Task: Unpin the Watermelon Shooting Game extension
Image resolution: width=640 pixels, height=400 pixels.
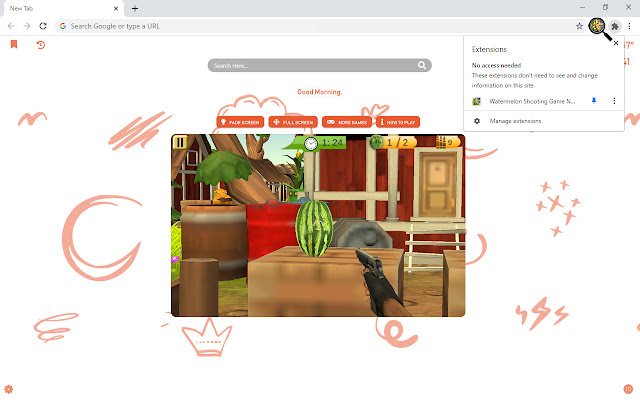Action: [594, 101]
